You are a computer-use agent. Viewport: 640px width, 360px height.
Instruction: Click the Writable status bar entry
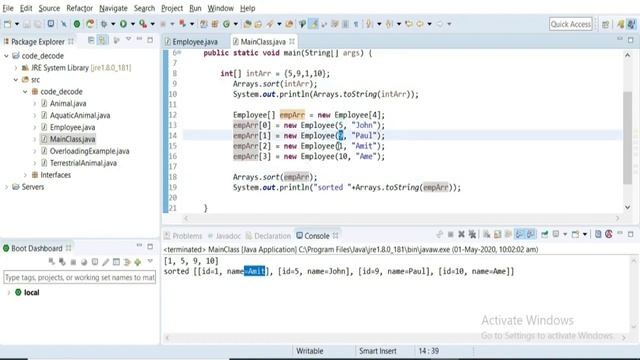coord(309,351)
